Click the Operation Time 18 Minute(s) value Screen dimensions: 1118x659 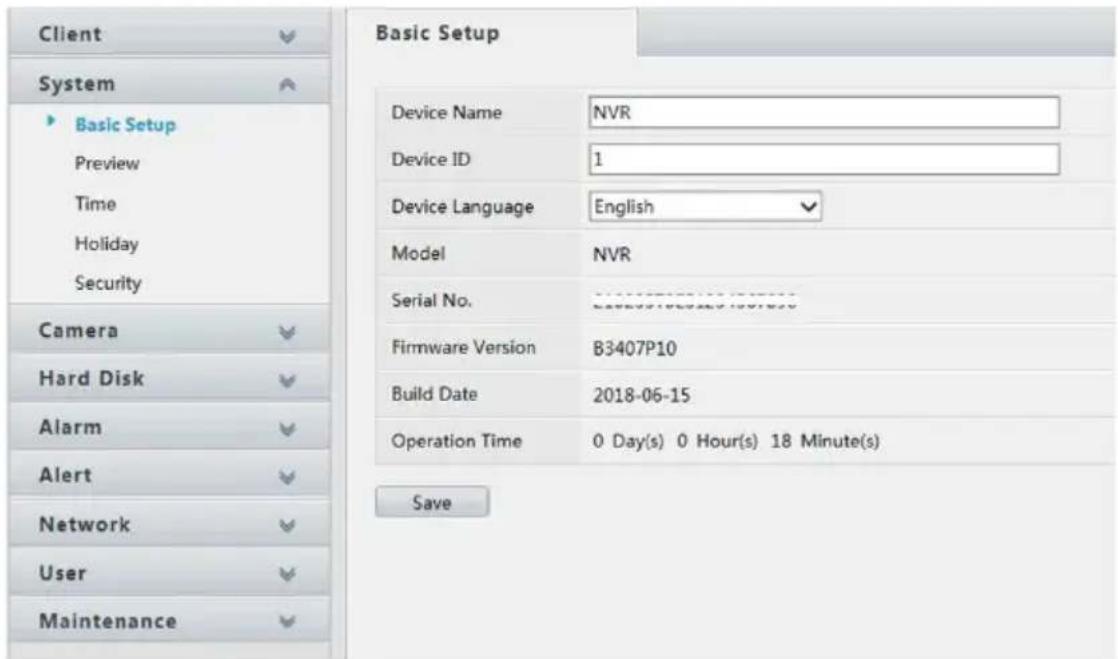(825, 441)
